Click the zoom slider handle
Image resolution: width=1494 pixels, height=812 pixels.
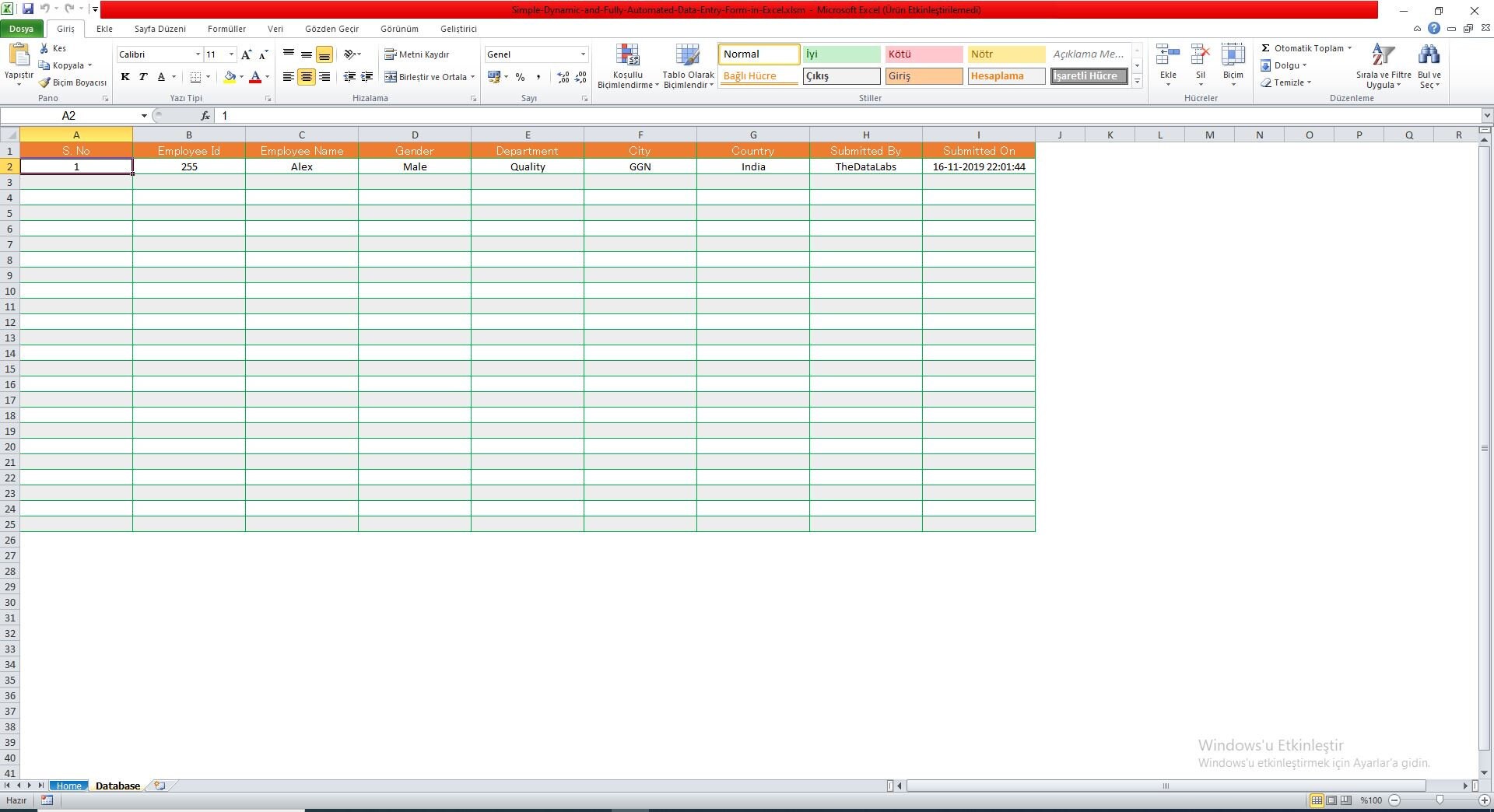[1440, 800]
